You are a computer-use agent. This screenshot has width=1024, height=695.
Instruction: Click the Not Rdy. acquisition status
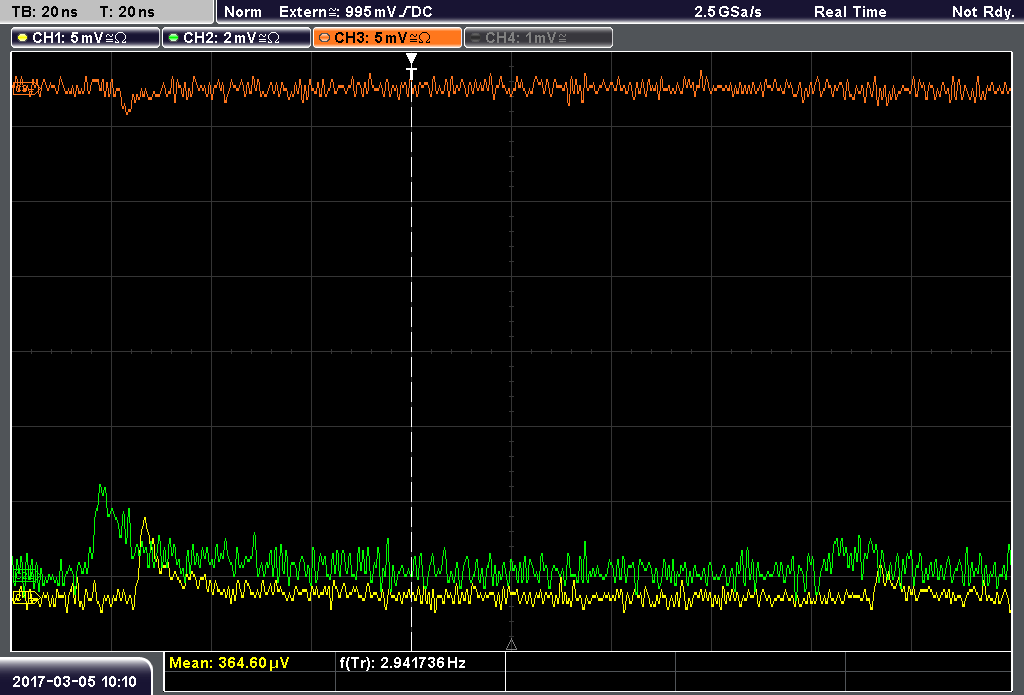982,12
